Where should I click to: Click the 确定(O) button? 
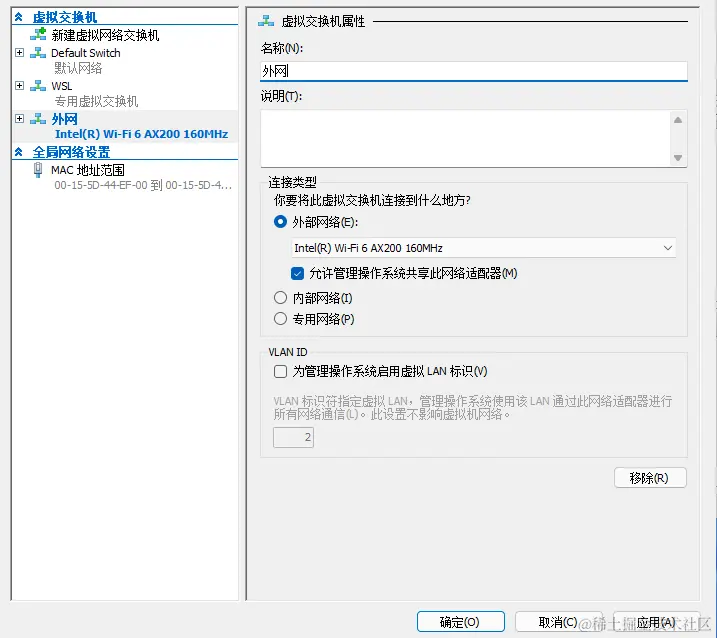pyautogui.click(x=460, y=622)
